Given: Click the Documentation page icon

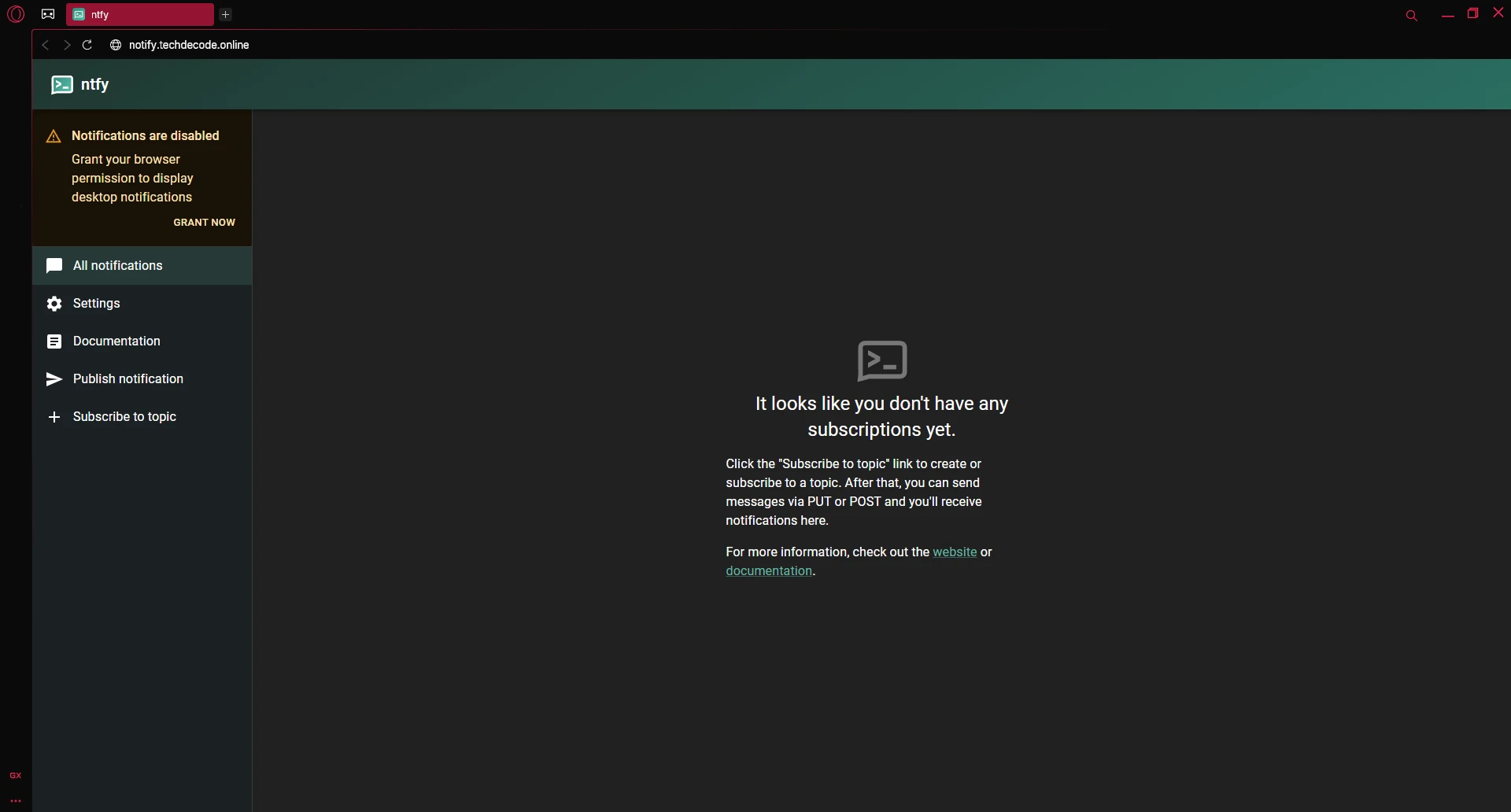Looking at the screenshot, I should [x=54, y=341].
